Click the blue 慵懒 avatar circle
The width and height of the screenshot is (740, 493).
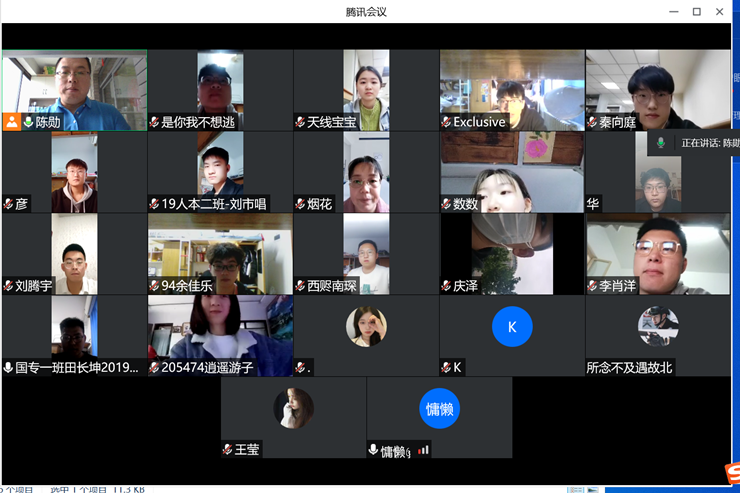point(439,408)
